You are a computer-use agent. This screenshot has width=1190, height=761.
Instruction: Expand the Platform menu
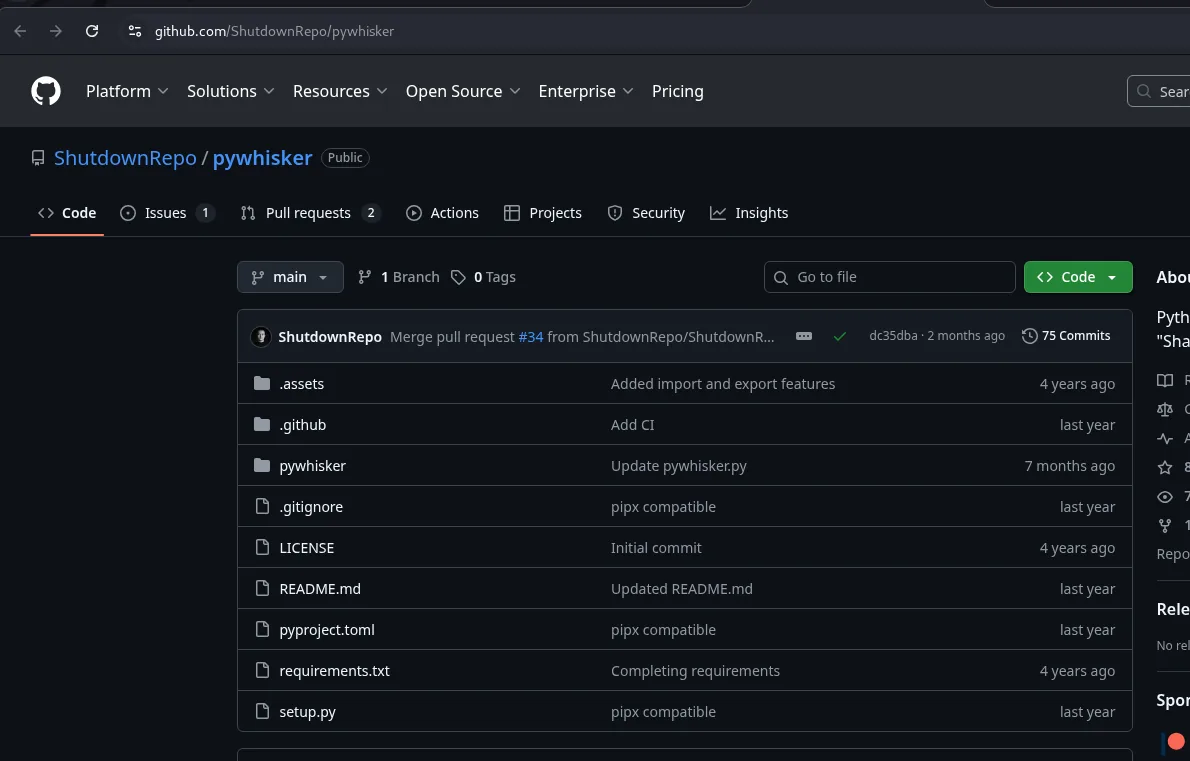click(x=127, y=91)
